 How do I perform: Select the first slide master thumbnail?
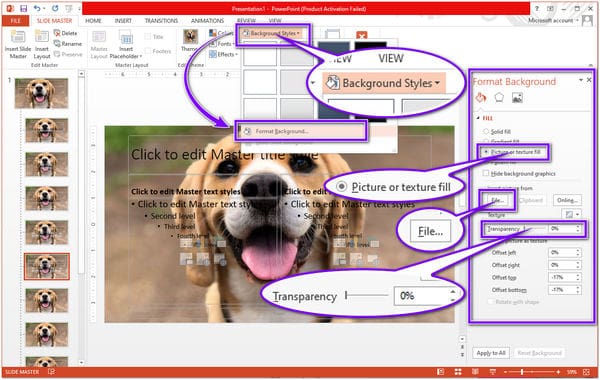(41, 93)
